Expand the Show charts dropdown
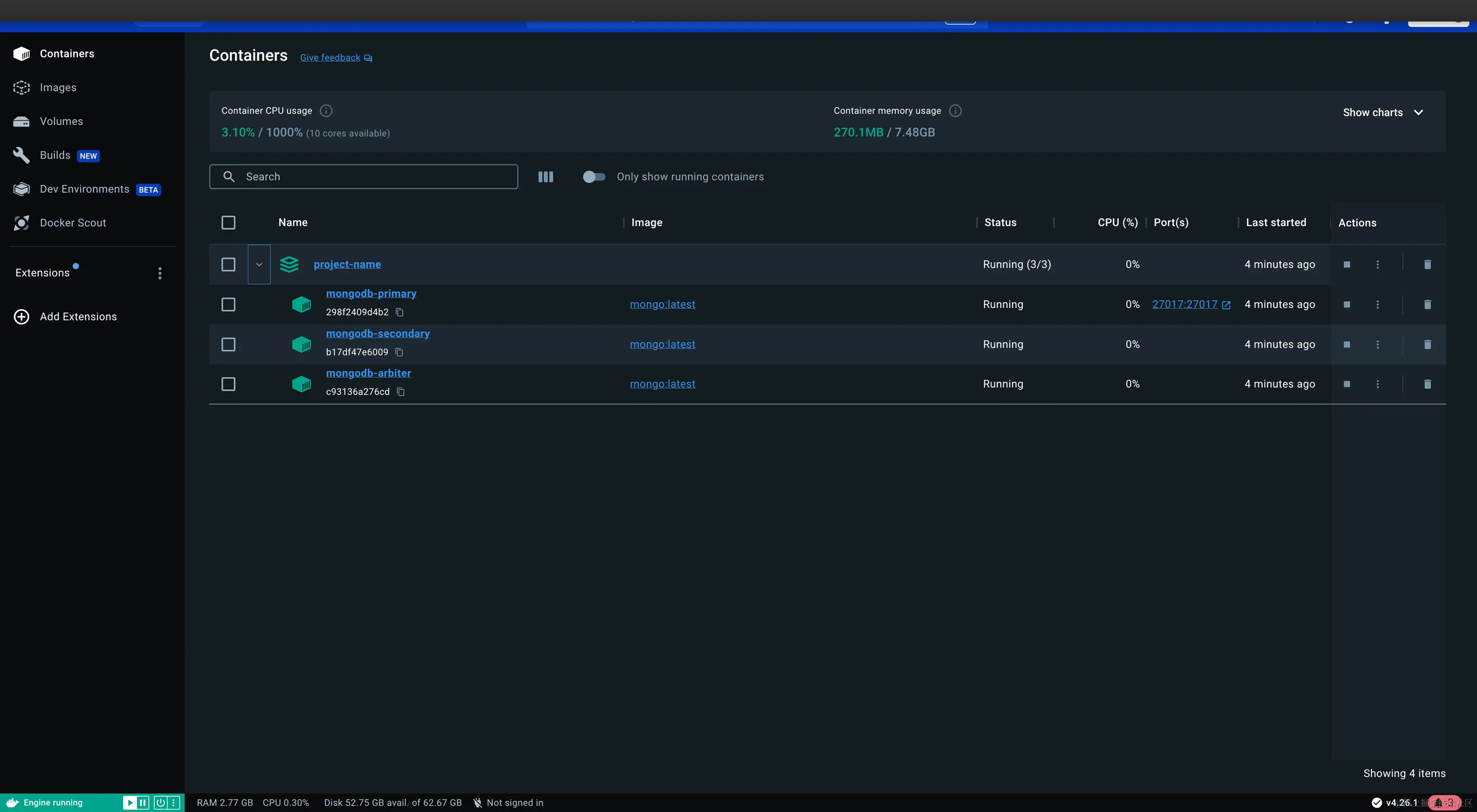This screenshot has width=1477, height=812. pyautogui.click(x=1382, y=112)
